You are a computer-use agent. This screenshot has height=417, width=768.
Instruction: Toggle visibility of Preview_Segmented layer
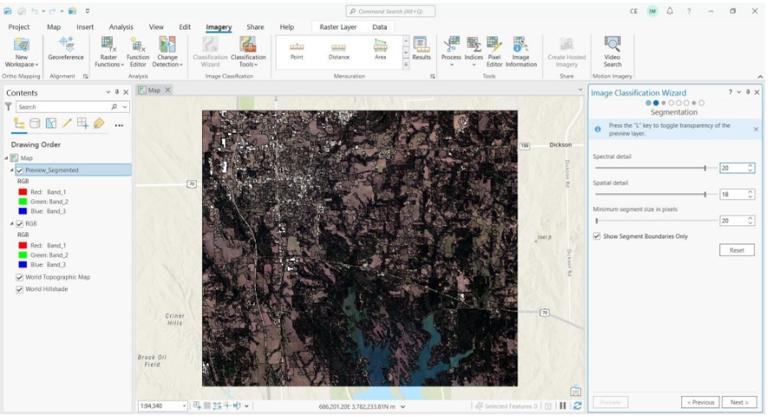[20, 170]
